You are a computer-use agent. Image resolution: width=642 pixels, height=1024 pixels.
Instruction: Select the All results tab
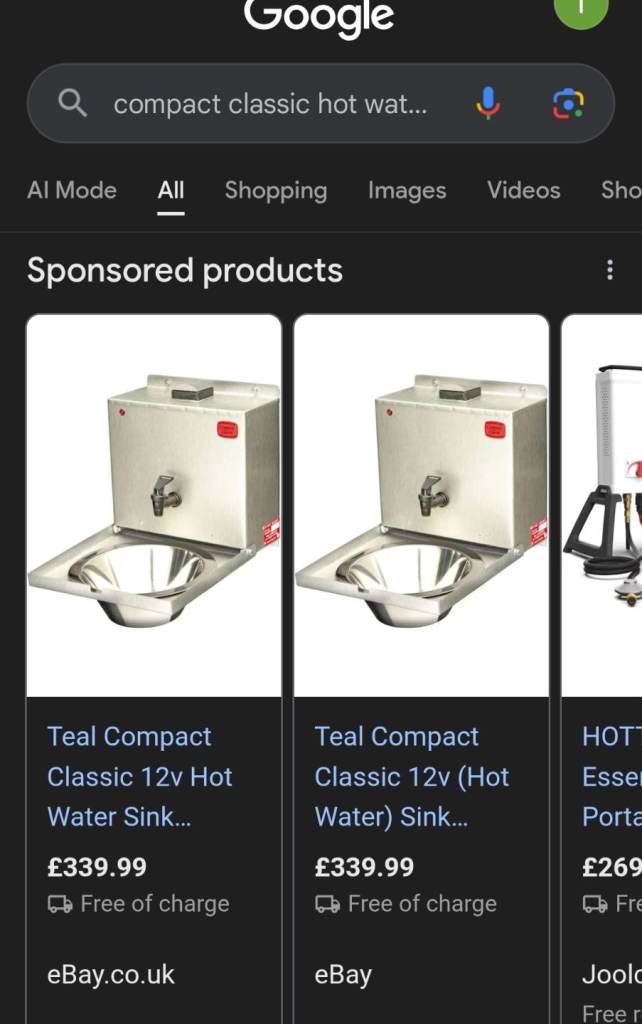coord(171,190)
